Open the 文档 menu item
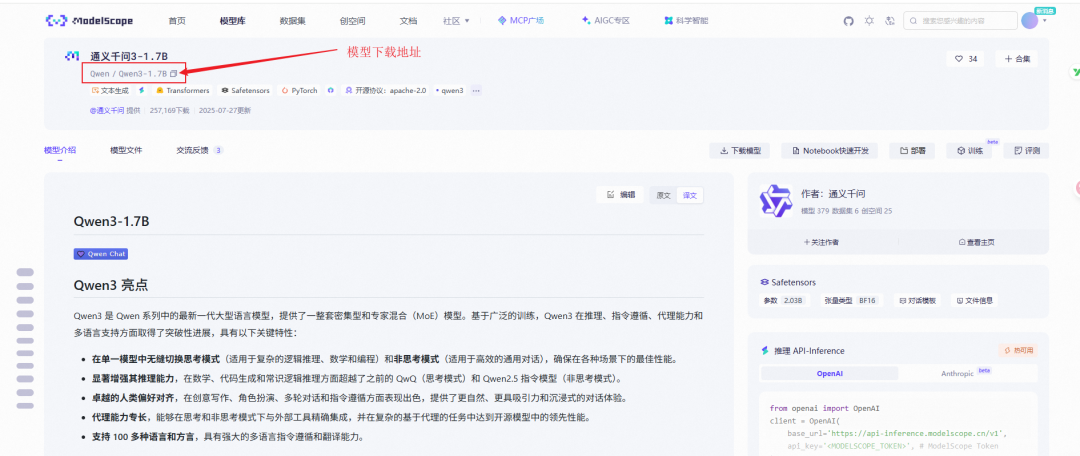 408,21
